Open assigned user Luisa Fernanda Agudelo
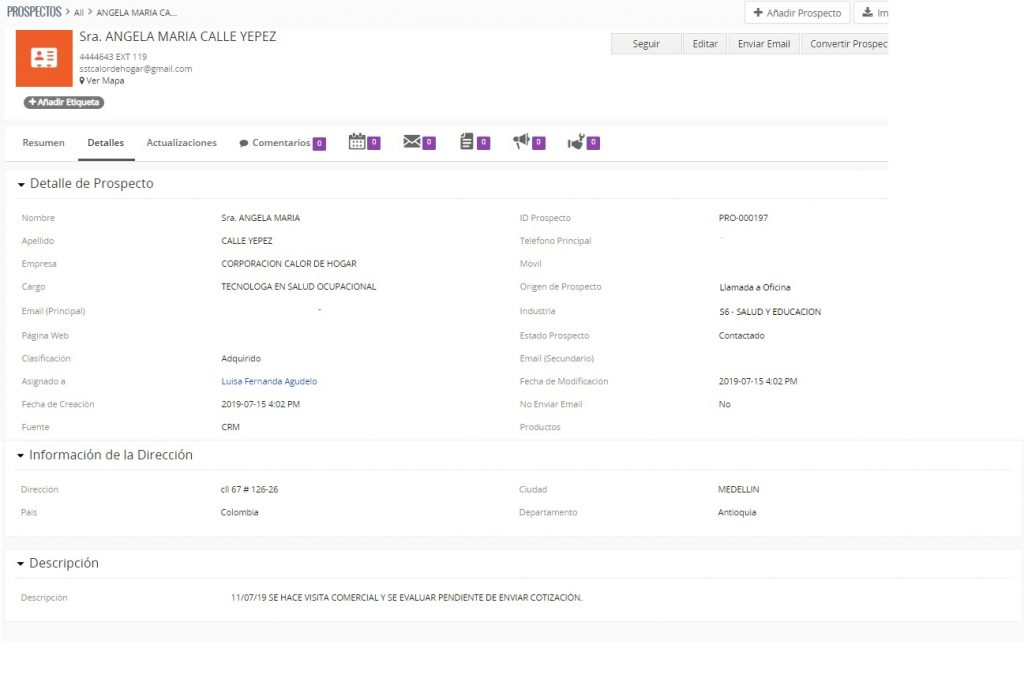This screenshot has height=693, width=1024. click(268, 381)
